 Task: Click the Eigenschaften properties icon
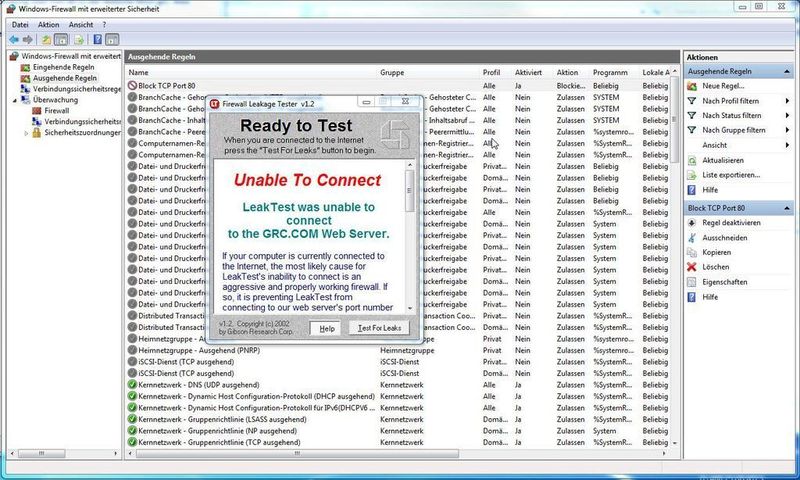point(692,282)
